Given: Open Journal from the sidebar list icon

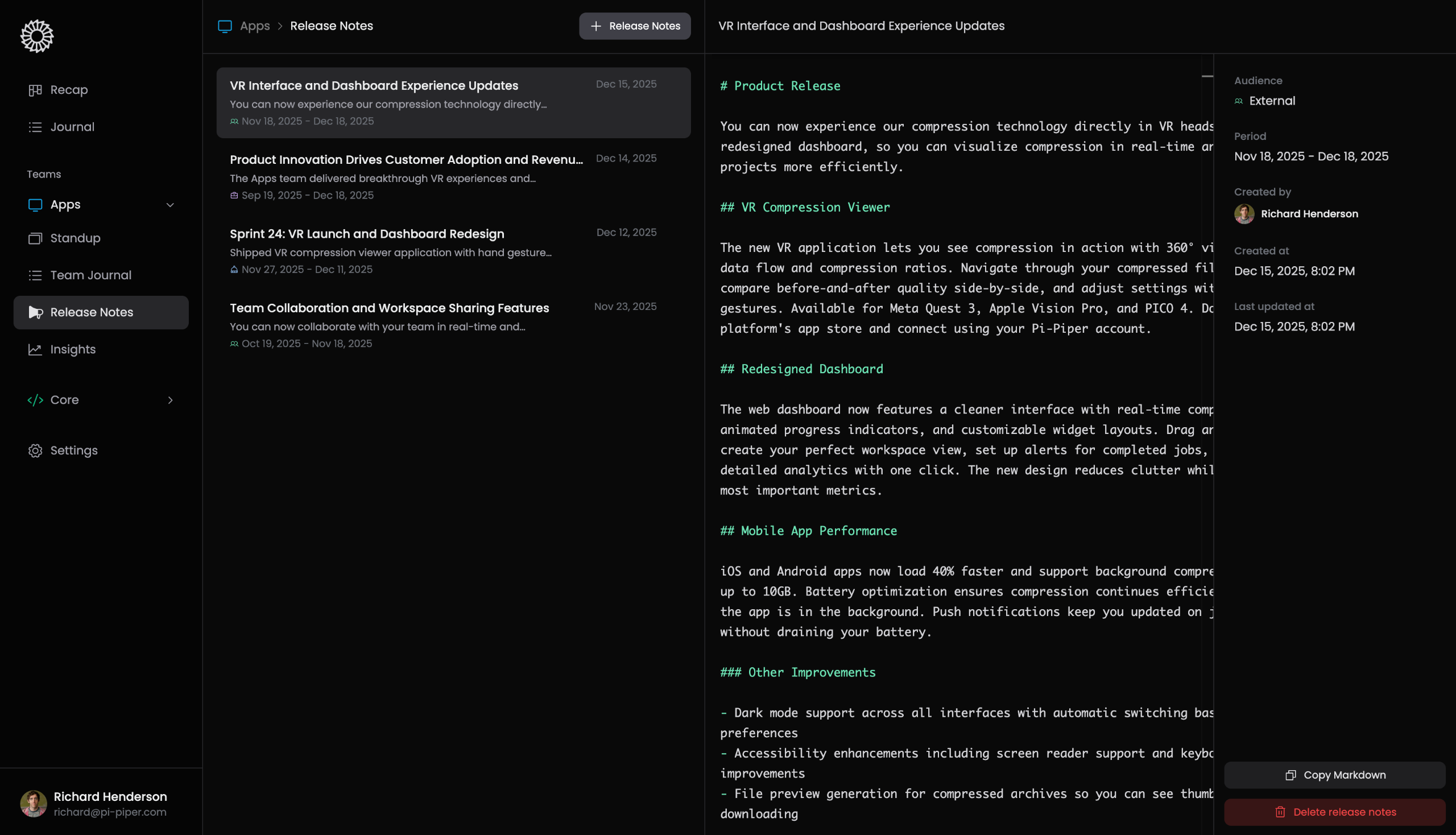Looking at the screenshot, I should (x=36, y=127).
